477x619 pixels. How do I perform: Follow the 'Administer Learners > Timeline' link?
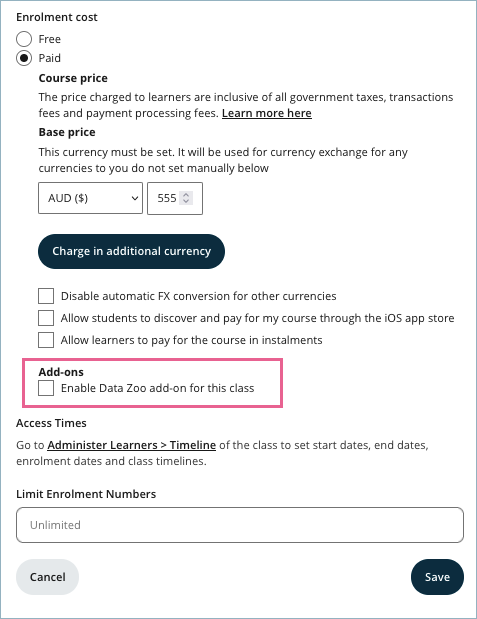pyautogui.click(x=131, y=445)
